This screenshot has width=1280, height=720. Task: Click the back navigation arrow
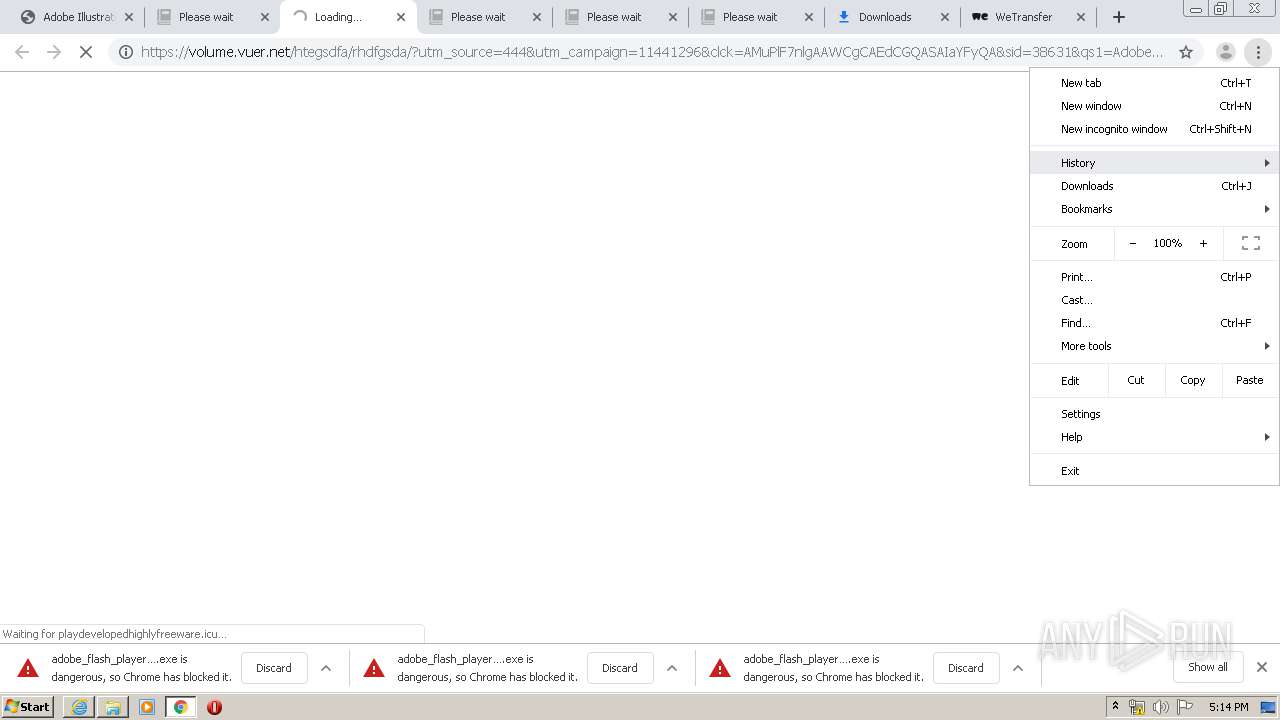[22, 52]
